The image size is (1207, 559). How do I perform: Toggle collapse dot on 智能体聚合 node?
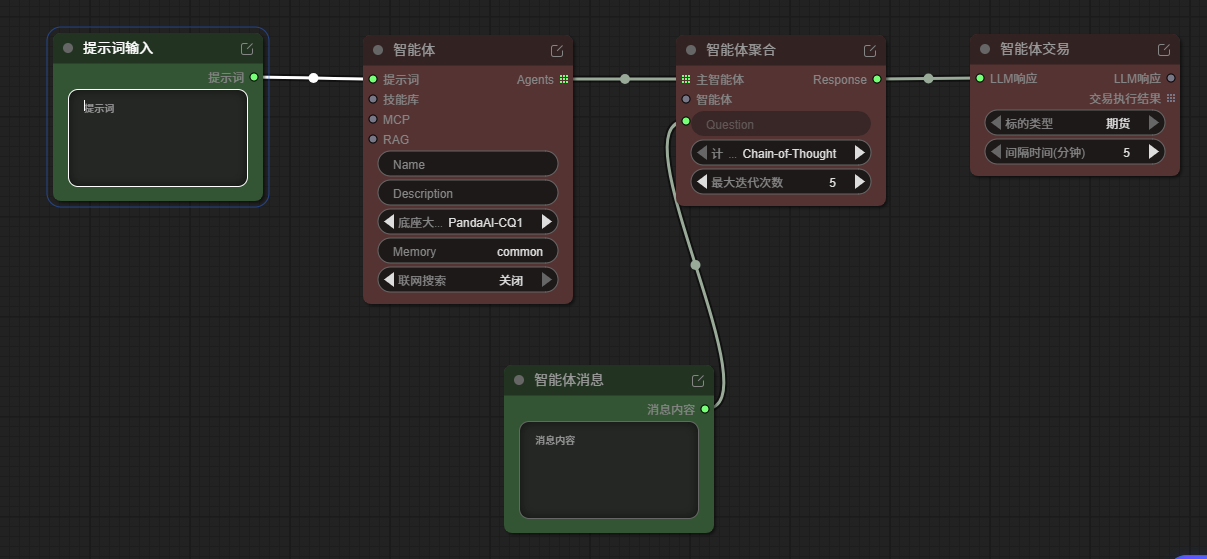click(691, 50)
